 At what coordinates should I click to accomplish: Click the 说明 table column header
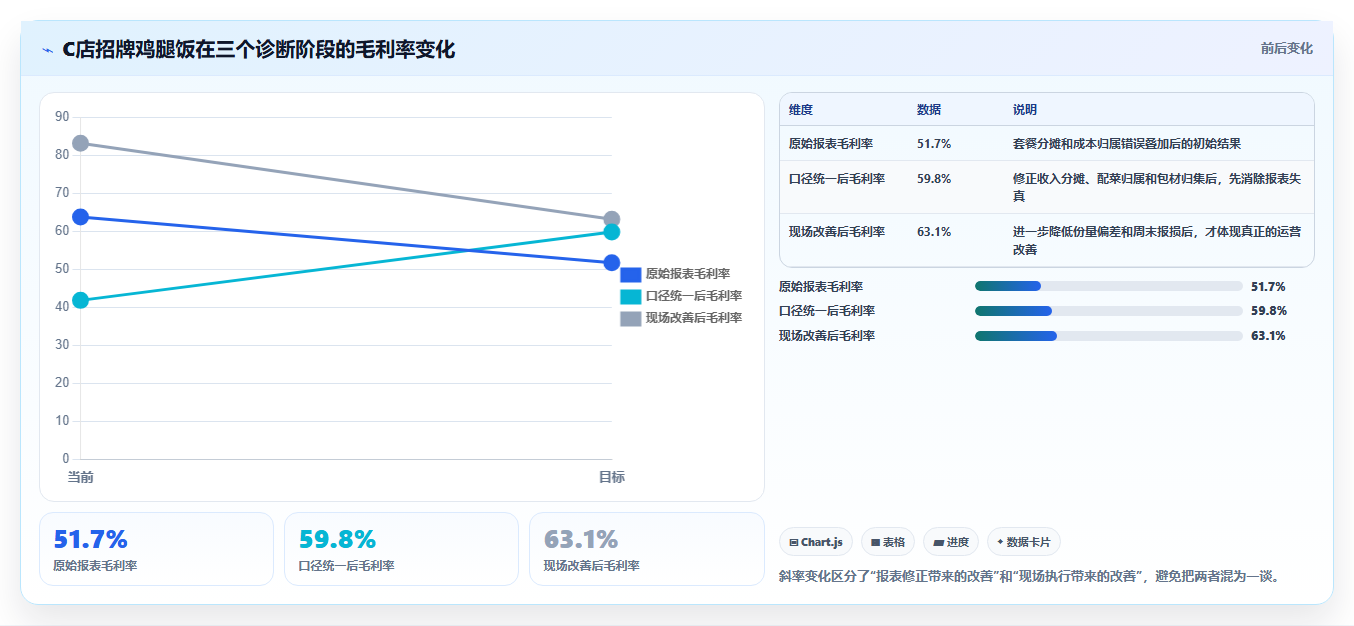[1025, 110]
